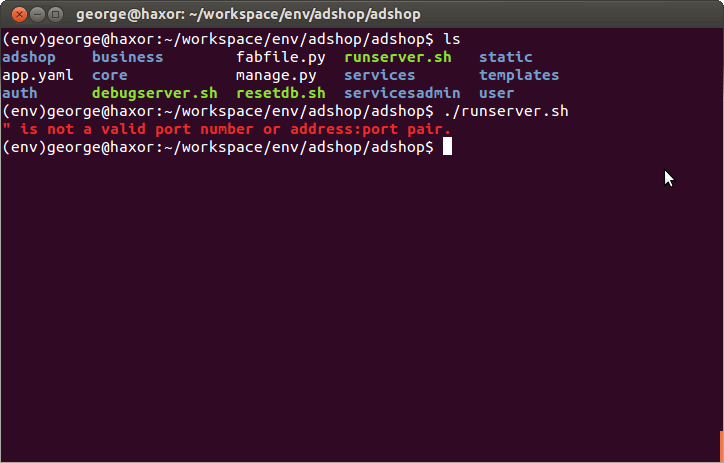Click the cursor block at the last prompt

point(447,147)
